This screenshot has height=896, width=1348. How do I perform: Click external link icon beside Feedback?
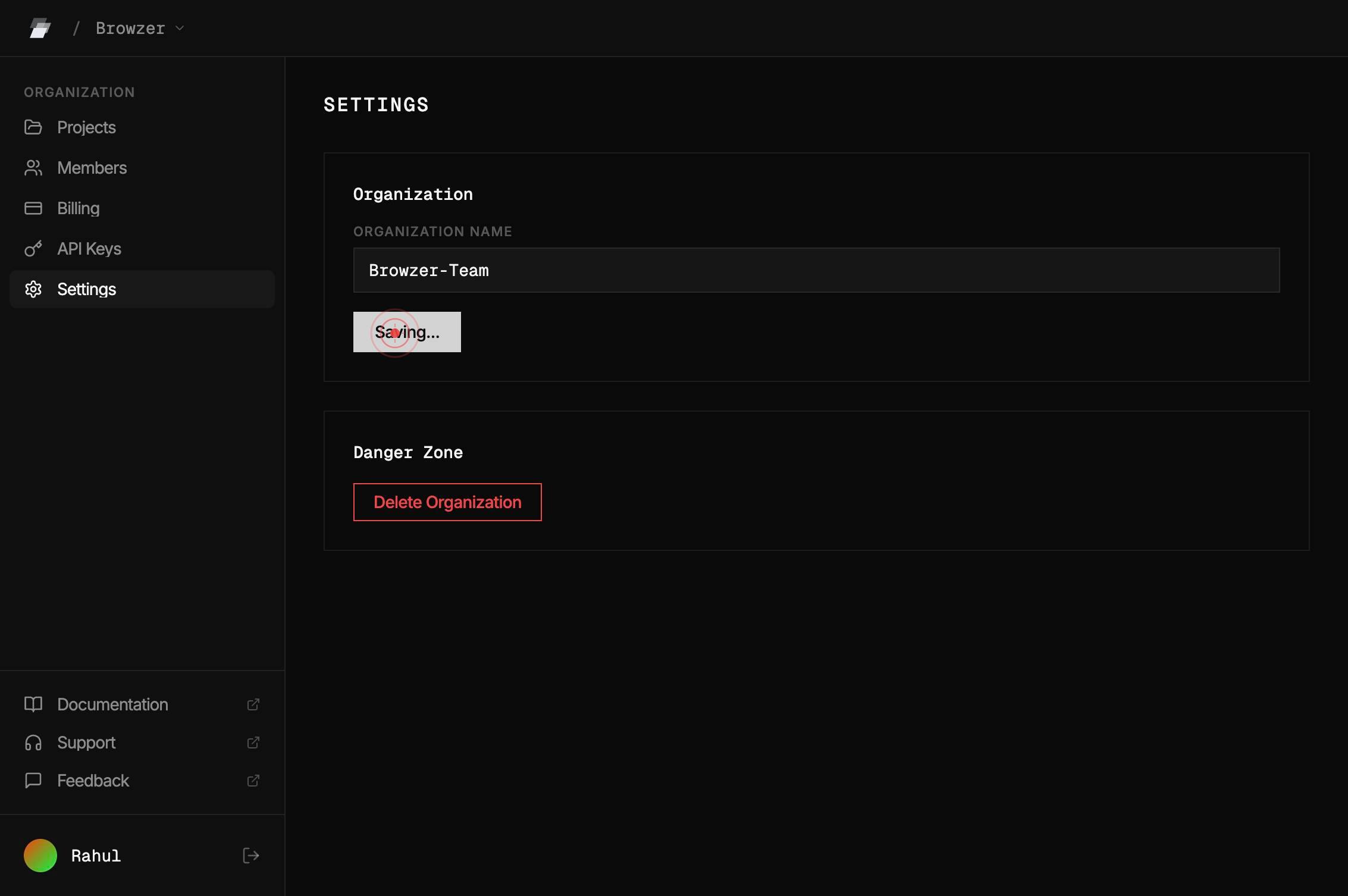[x=253, y=781]
